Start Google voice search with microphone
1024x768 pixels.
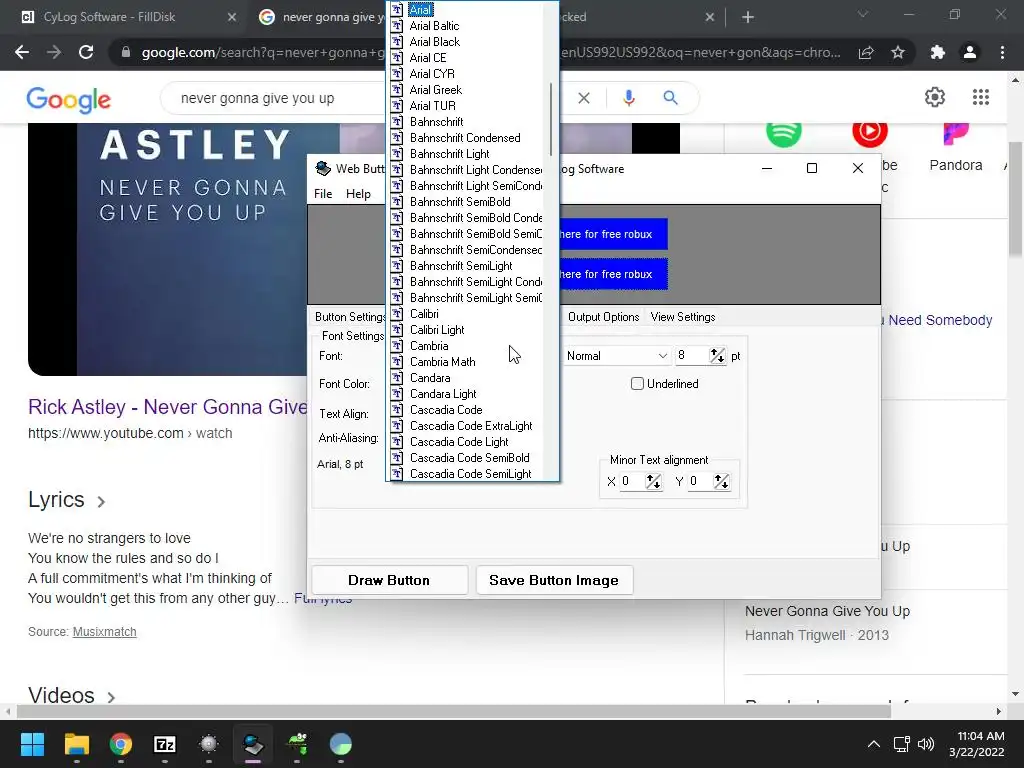click(628, 98)
